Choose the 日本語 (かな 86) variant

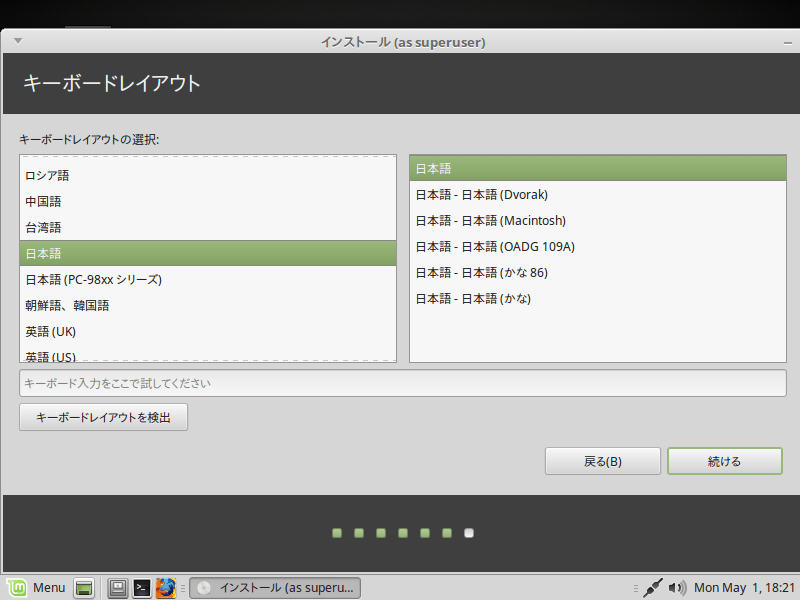[598, 273]
